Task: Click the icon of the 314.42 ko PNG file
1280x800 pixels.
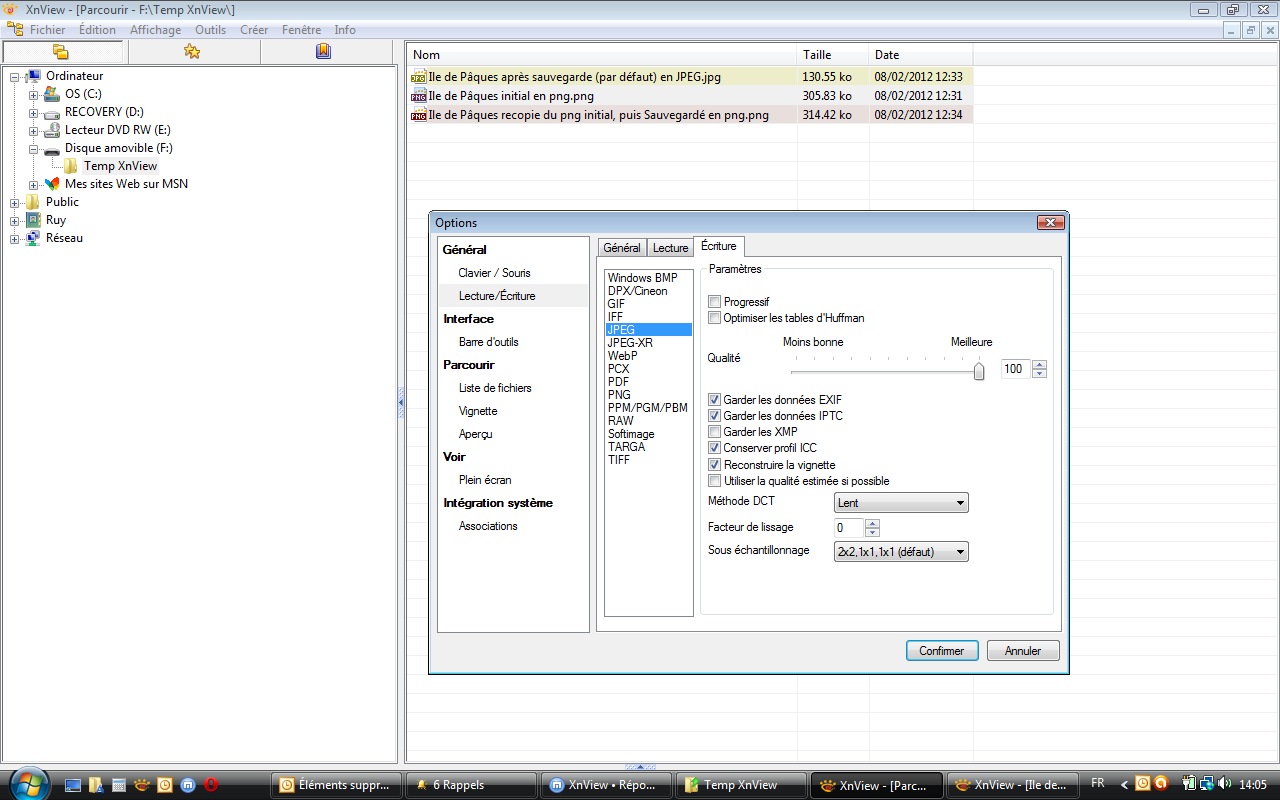Action: [x=418, y=115]
